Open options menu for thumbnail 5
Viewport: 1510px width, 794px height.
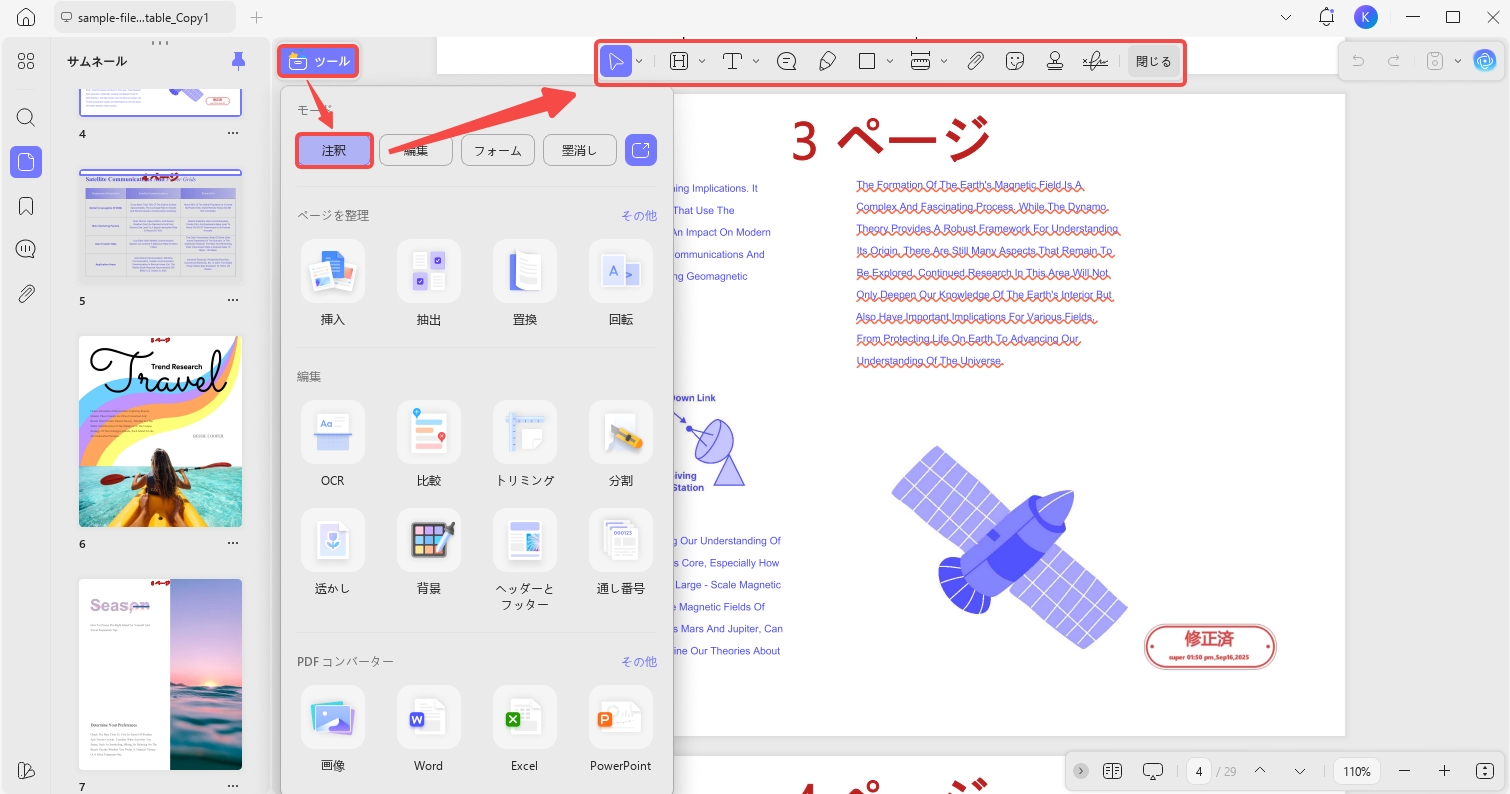point(233,301)
